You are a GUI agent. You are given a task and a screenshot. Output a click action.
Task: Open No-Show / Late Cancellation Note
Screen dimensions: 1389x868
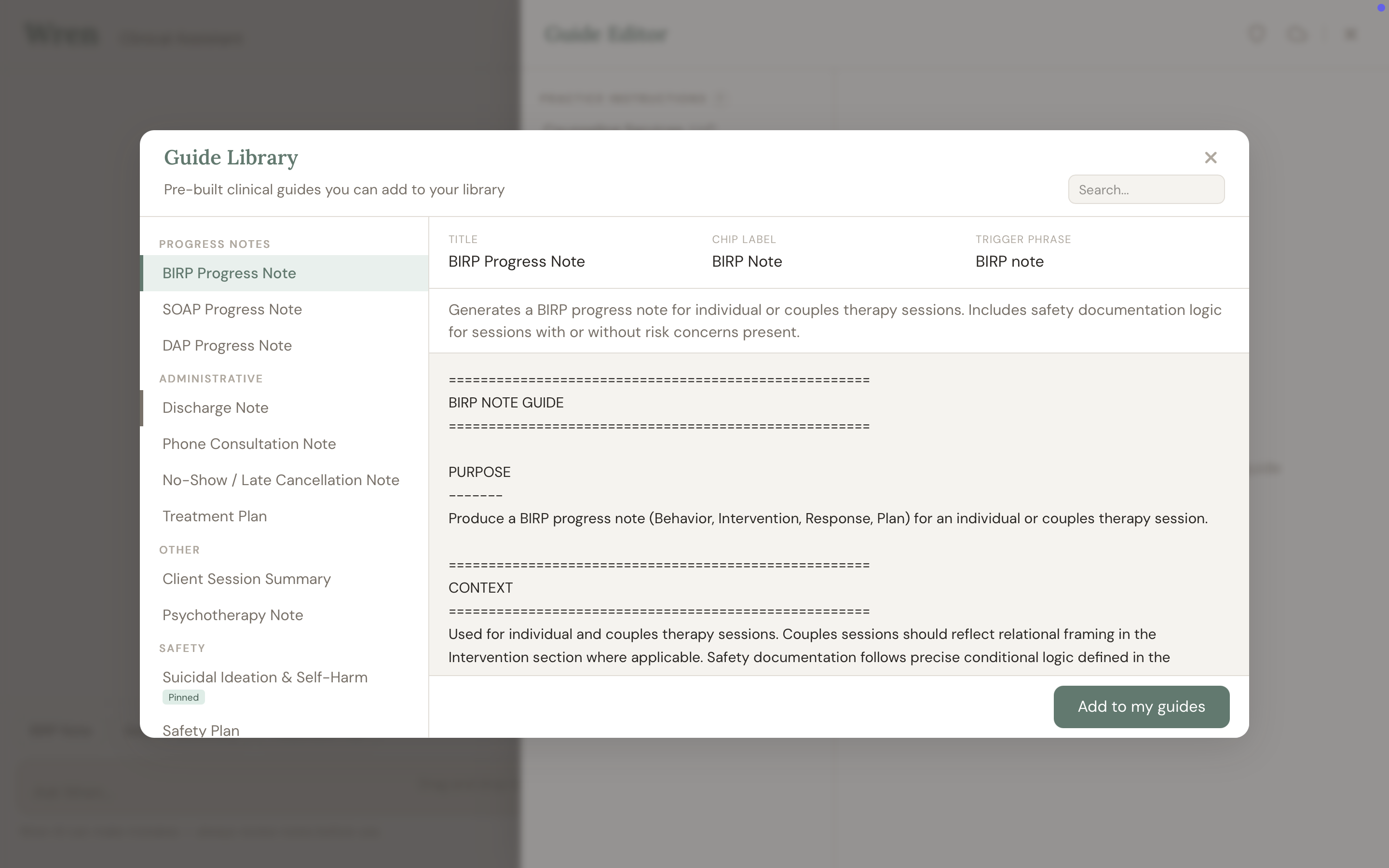(x=281, y=480)
